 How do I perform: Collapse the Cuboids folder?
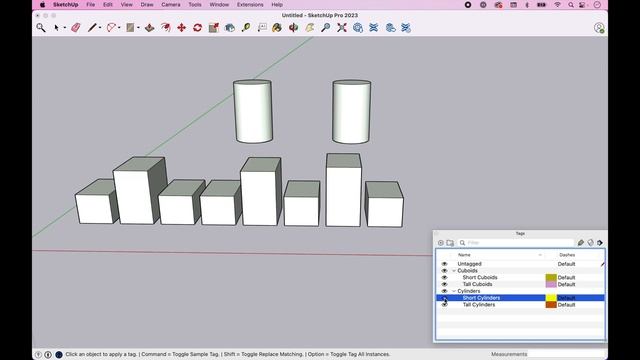point(454,271)
